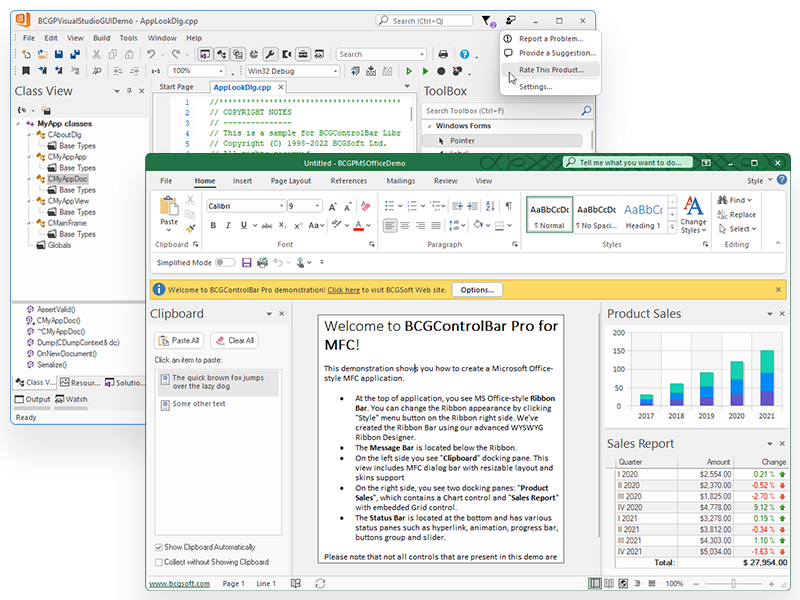The width and height of the screenshot is (800, 600).
Task: Select the Format Painter icon
Action: coord(189,227)
